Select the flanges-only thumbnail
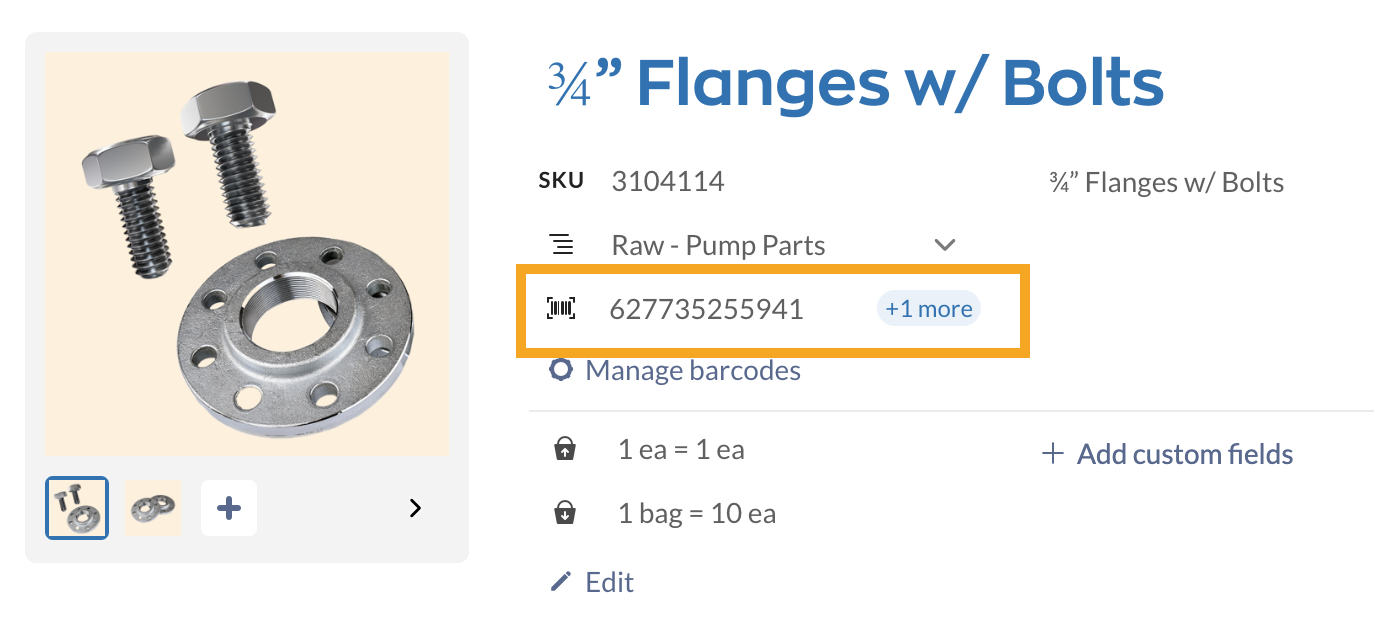The width and height of the screenshot is (1374, 622). 152,507
